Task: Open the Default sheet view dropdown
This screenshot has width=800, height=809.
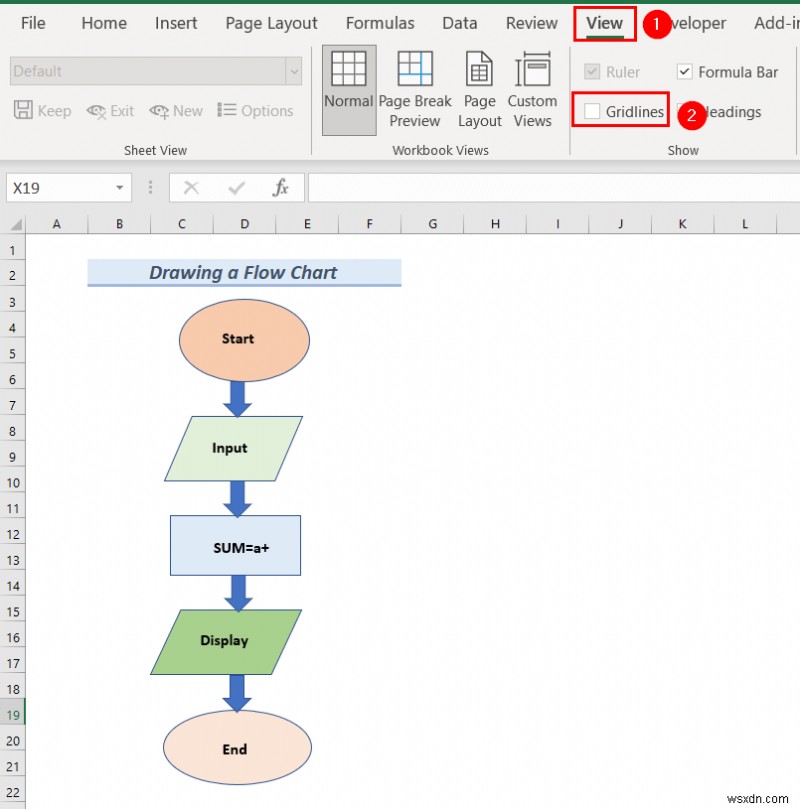Action: (x=293, y=71)
